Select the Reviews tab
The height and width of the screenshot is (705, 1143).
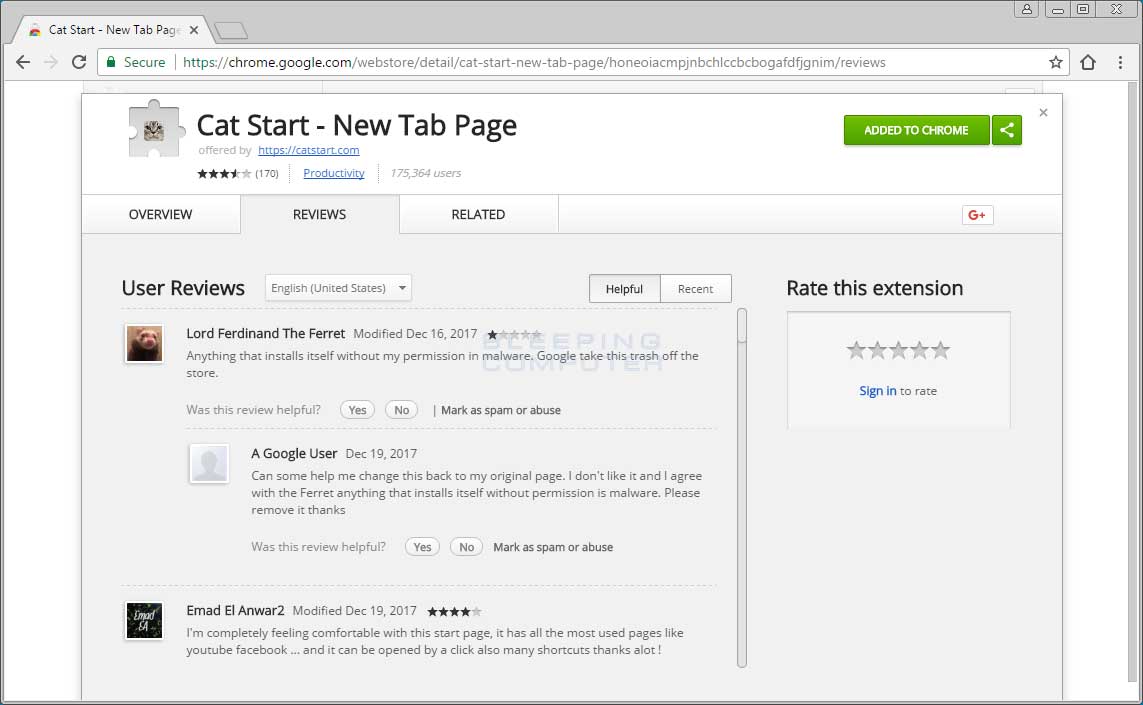coord(319,214)
